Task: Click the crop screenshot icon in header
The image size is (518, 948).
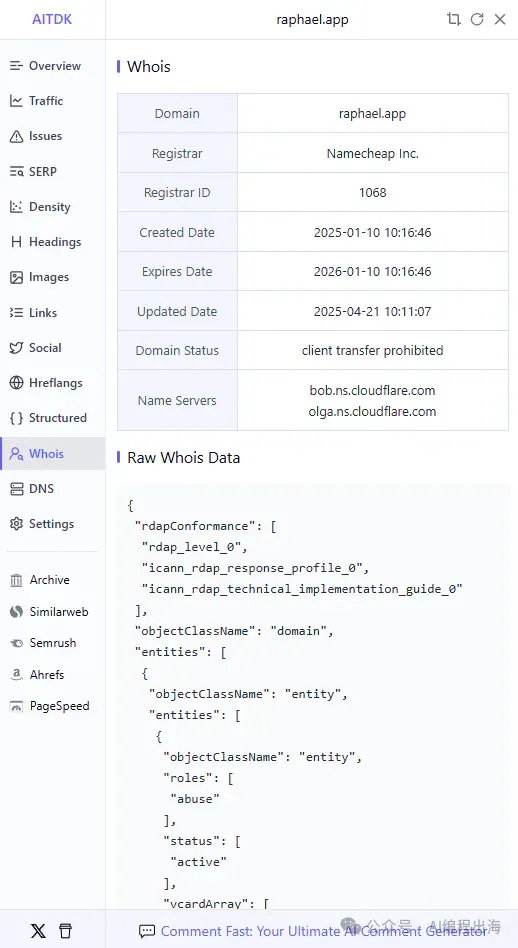Action: pos(453,19)
